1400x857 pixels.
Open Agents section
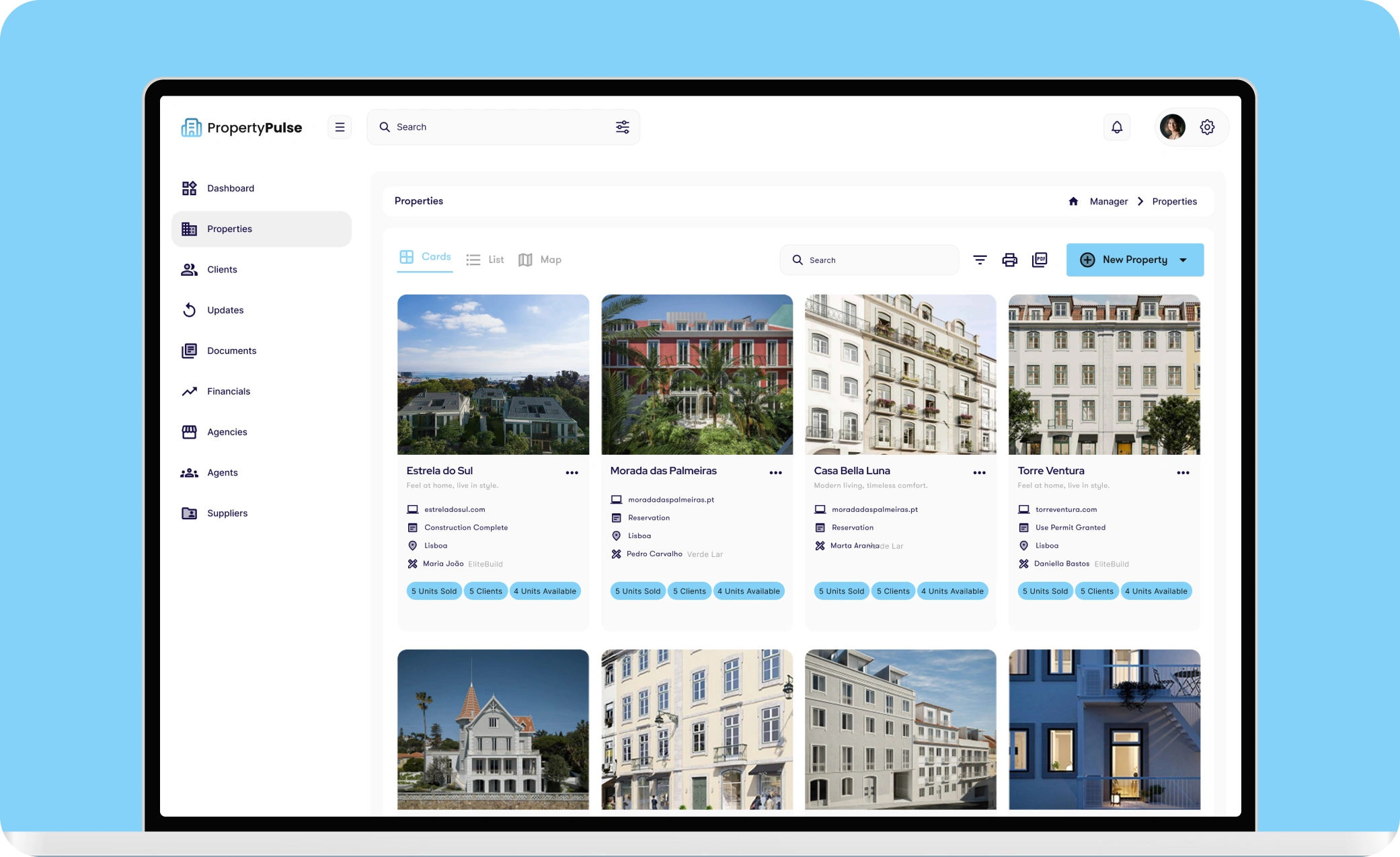tap(262, 473)
